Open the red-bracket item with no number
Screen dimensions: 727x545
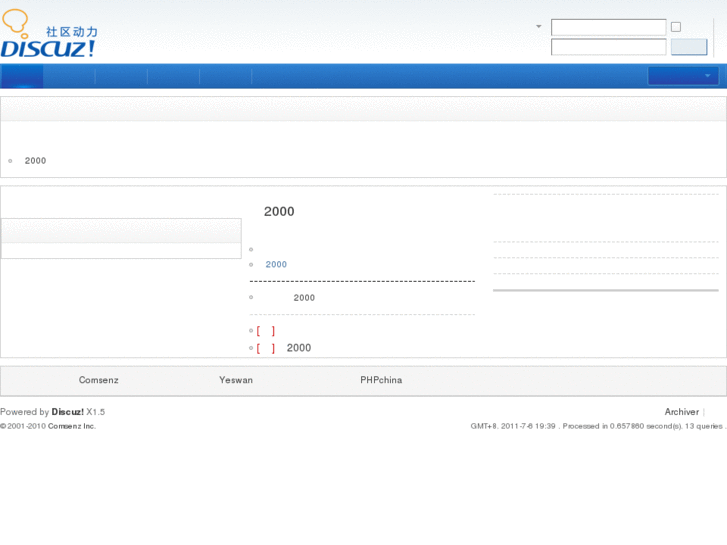pos(266,331)
